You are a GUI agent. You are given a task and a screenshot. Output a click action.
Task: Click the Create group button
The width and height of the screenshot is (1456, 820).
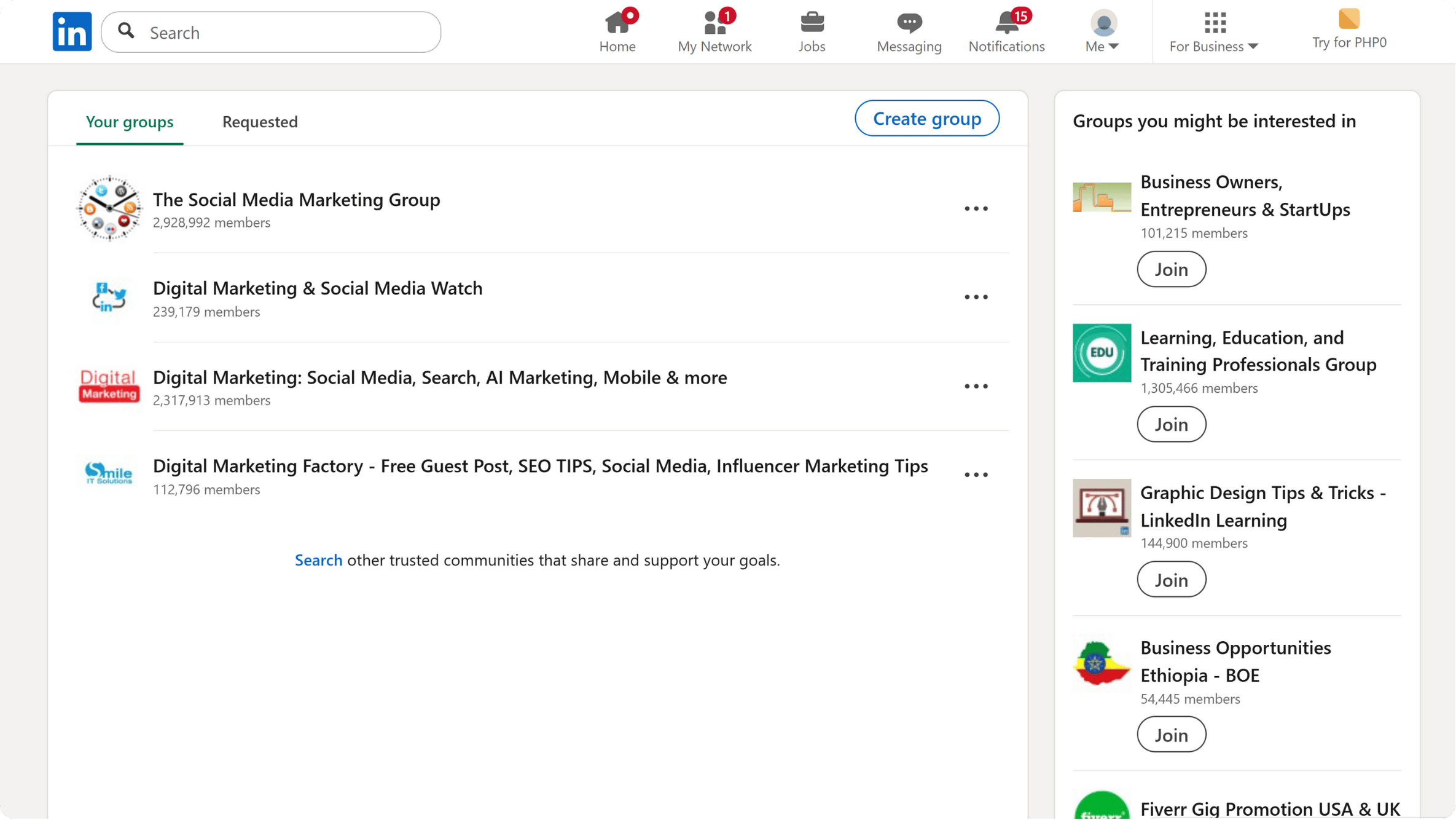pos(926,118)
